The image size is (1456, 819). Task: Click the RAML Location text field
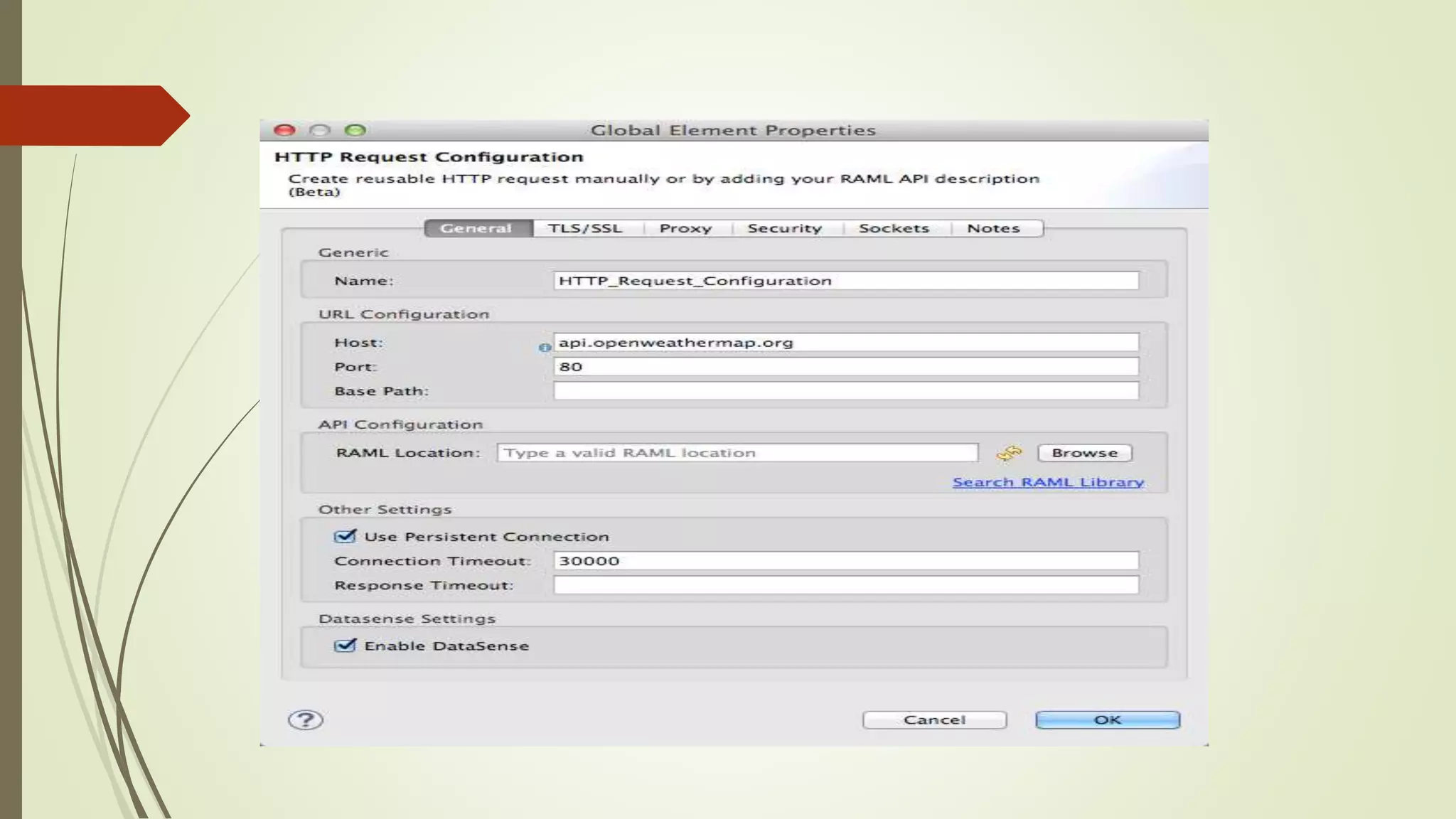(x=737, y=453)
